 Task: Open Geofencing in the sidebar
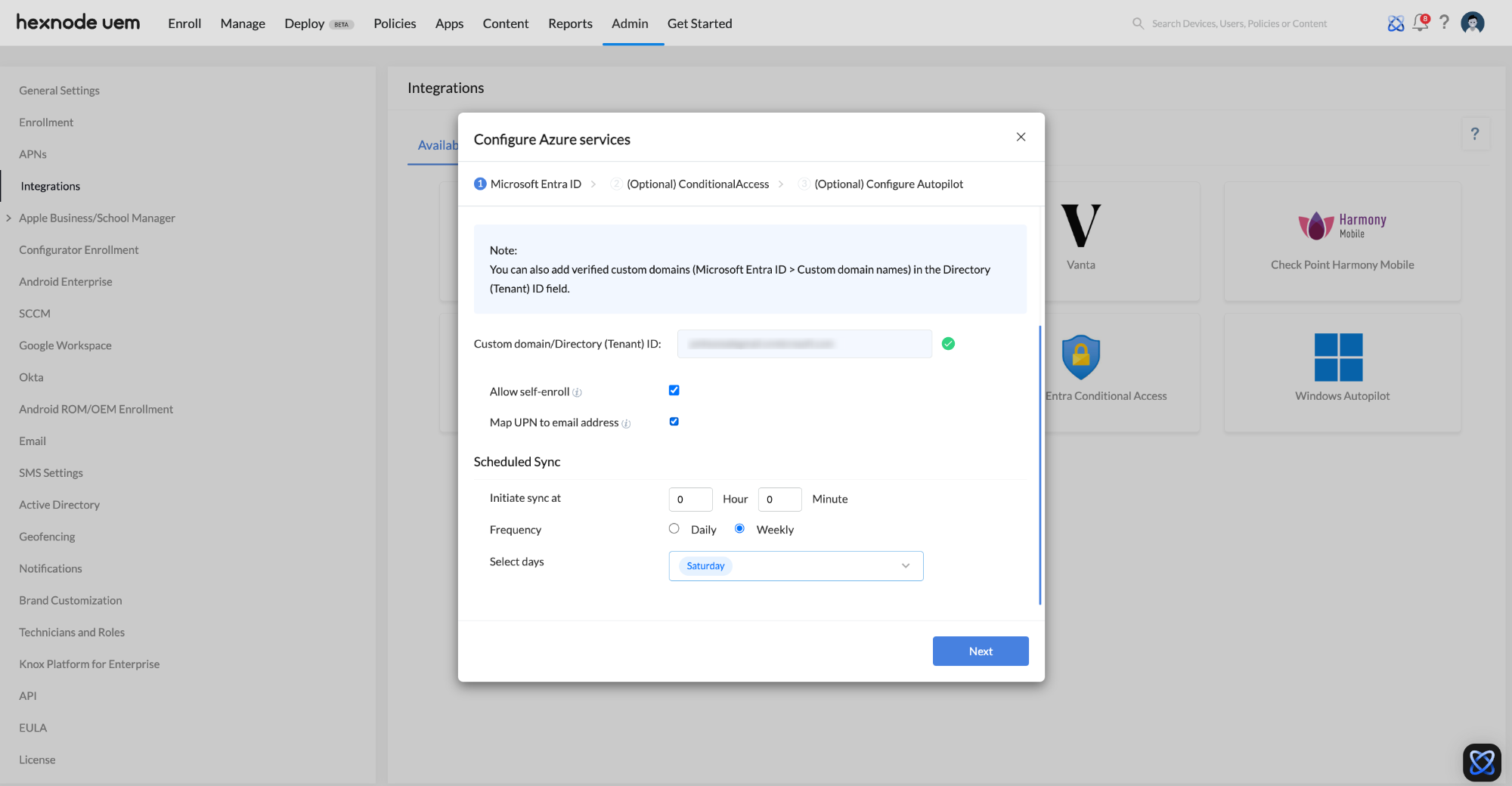[x=47, y=537]
